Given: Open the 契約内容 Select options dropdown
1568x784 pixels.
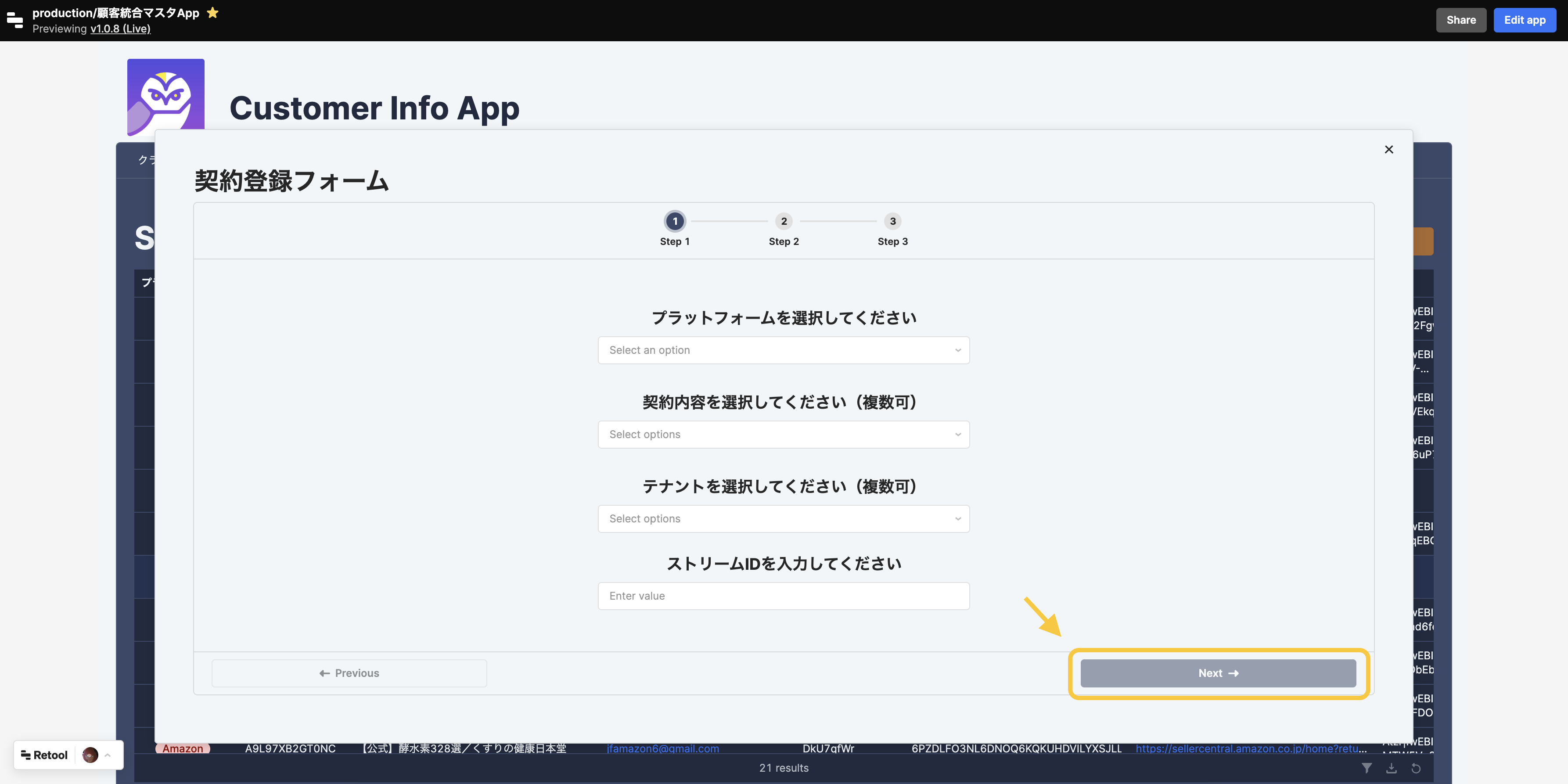Looking at the screenshot, I should click(x=784, y=434).
